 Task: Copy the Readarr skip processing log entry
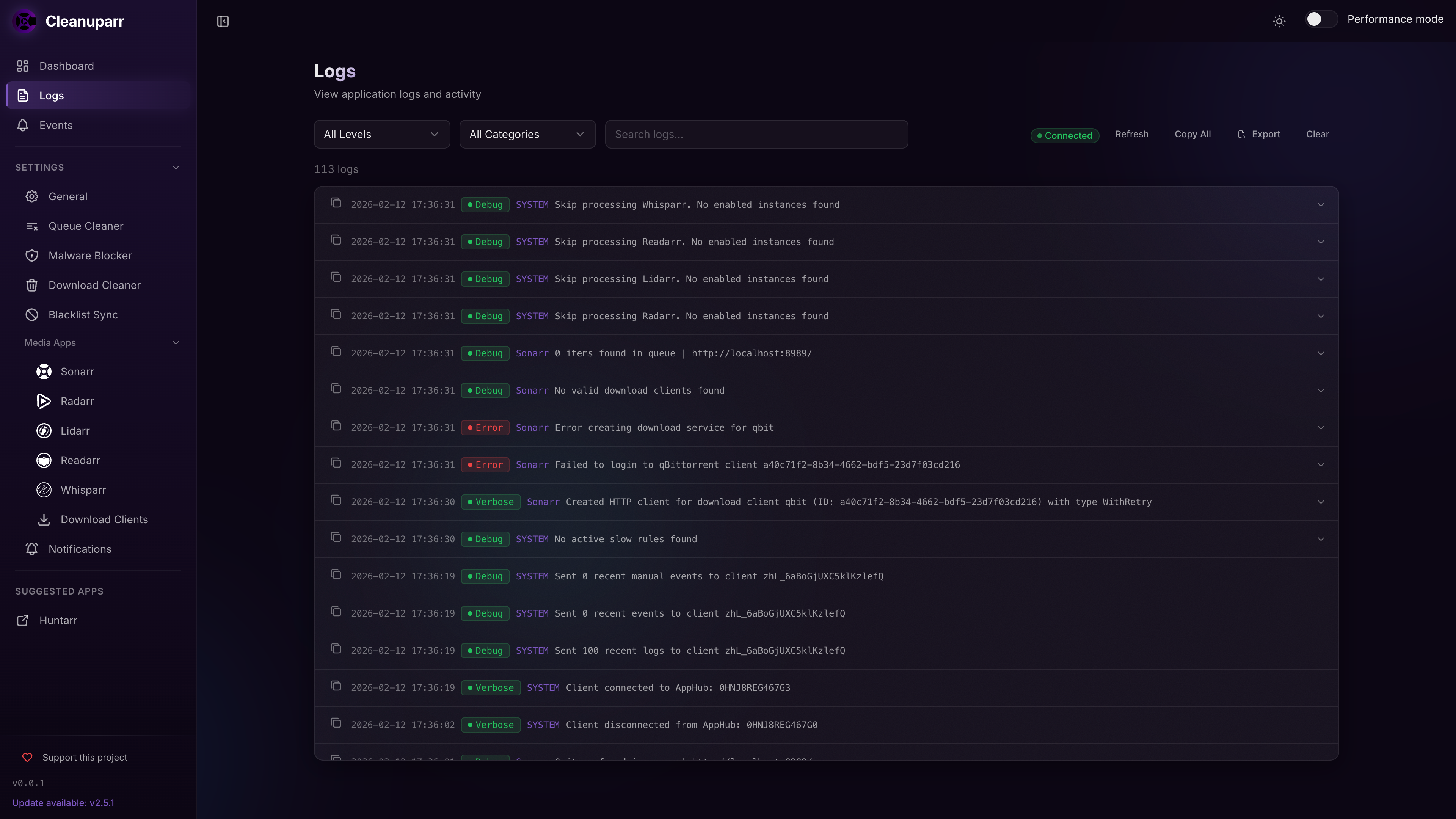[336, 240]
